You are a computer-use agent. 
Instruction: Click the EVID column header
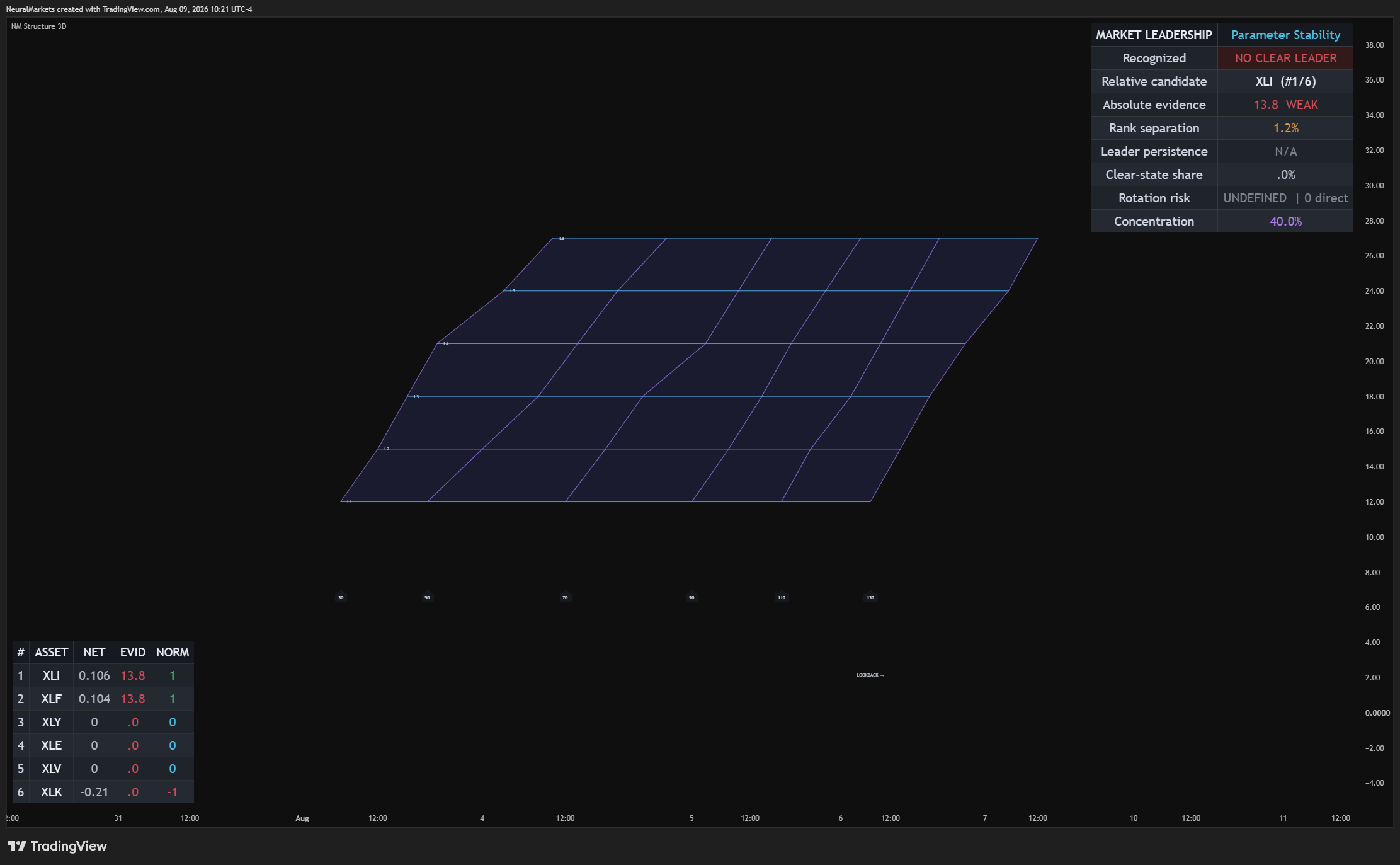click(133, 652)
